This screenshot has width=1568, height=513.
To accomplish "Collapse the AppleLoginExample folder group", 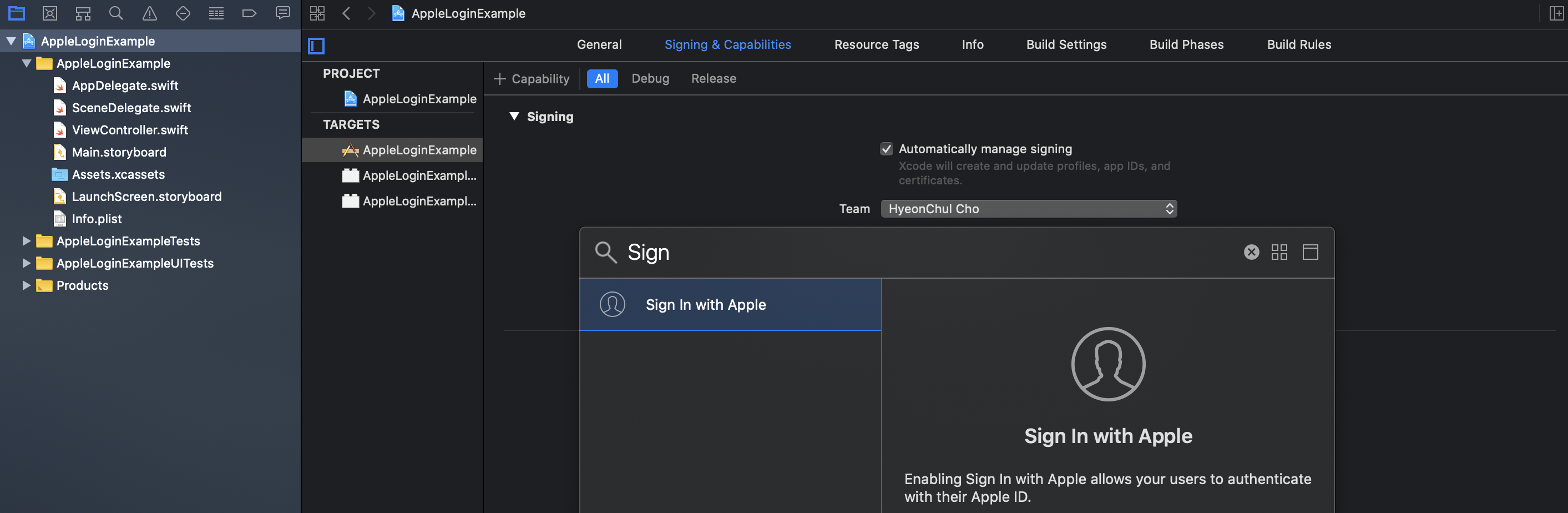I will click(26, 63).
